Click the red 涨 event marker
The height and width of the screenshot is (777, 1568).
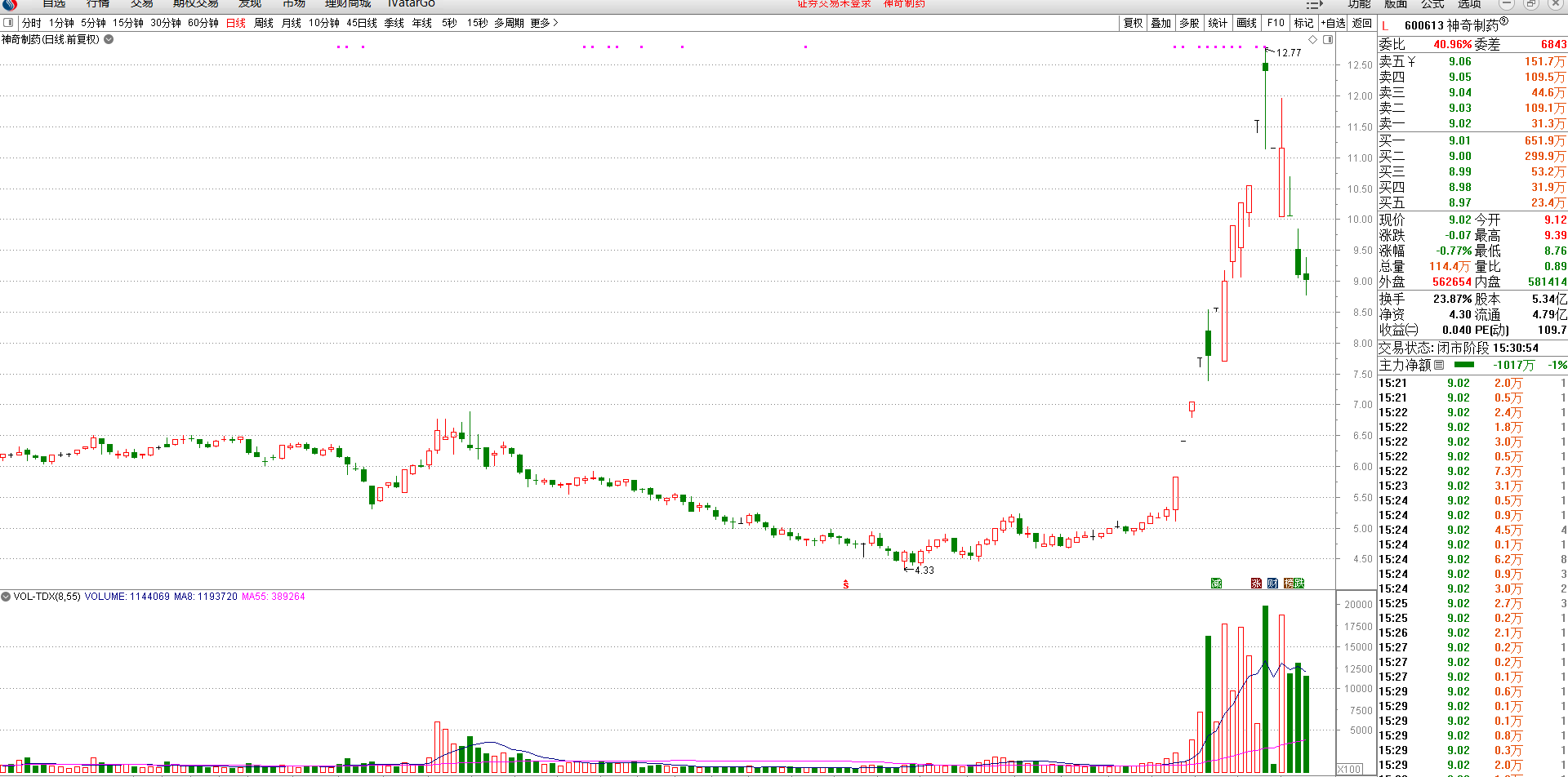1256,583
